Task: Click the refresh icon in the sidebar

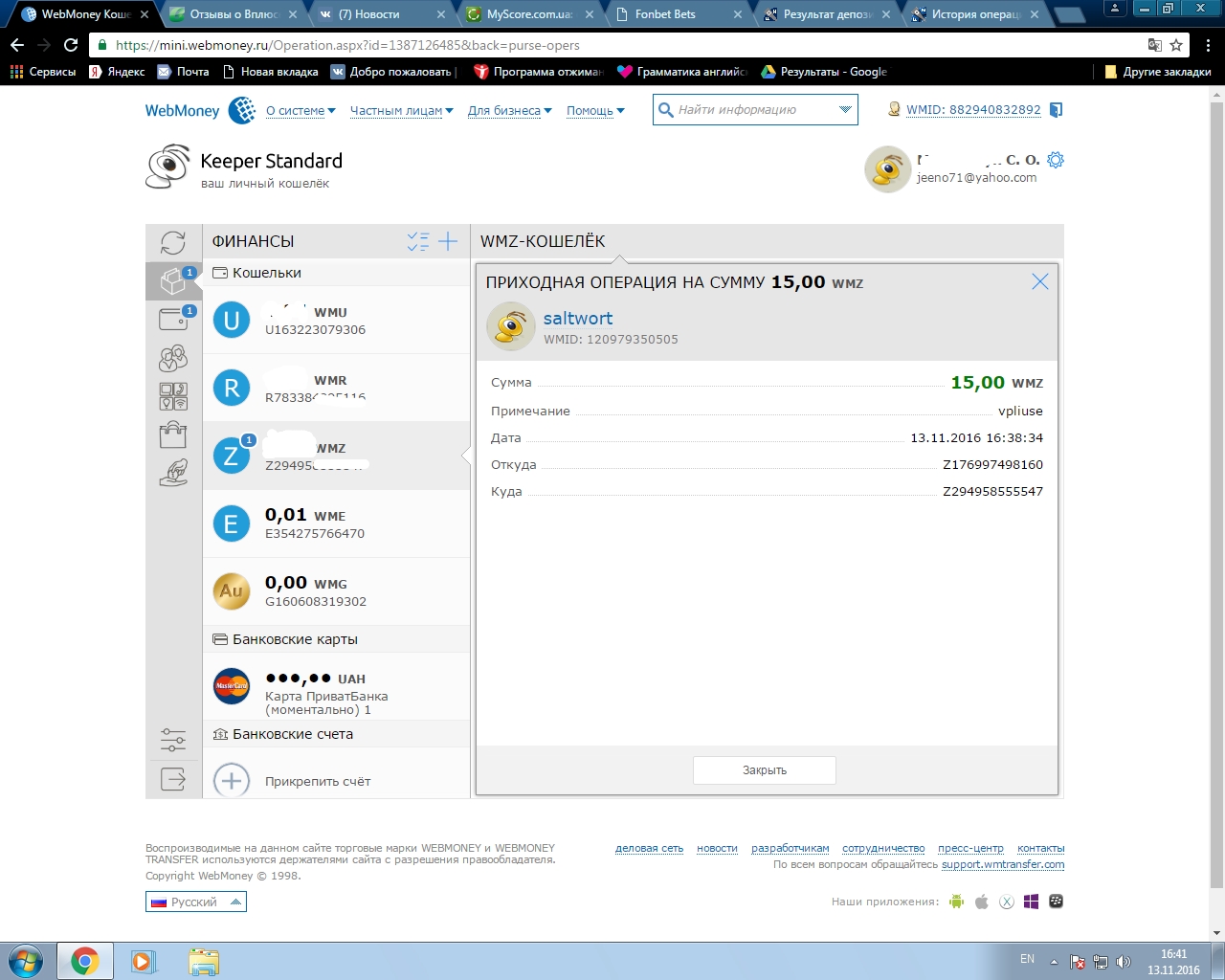Action: click(x=173, y=242)
